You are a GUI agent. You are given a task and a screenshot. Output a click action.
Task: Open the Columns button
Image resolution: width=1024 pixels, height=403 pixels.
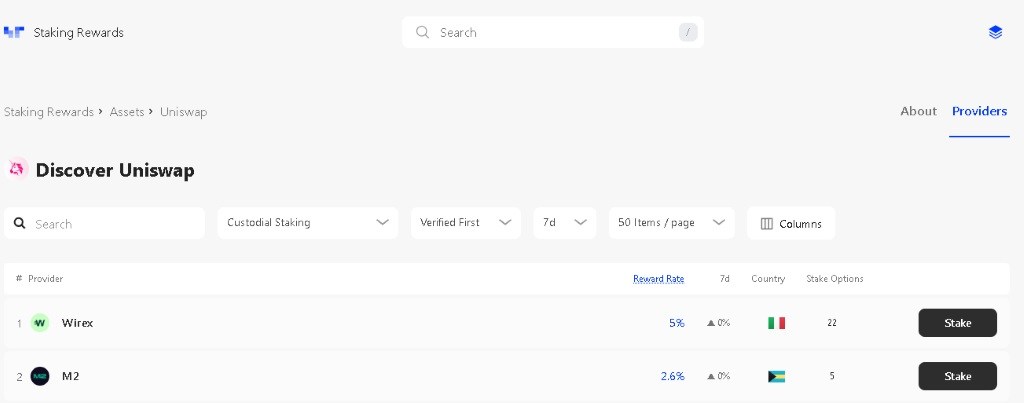coord(791,223)
